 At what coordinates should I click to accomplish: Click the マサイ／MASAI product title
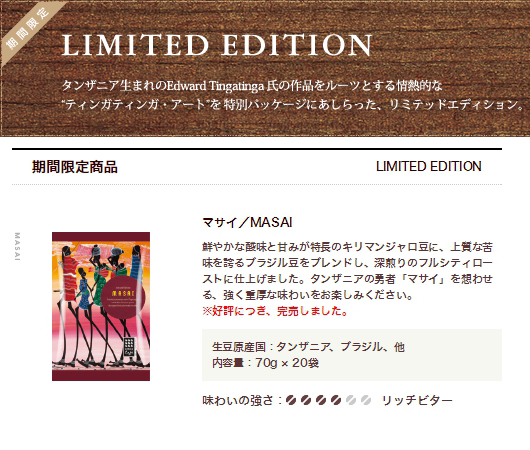pos(247,222)
